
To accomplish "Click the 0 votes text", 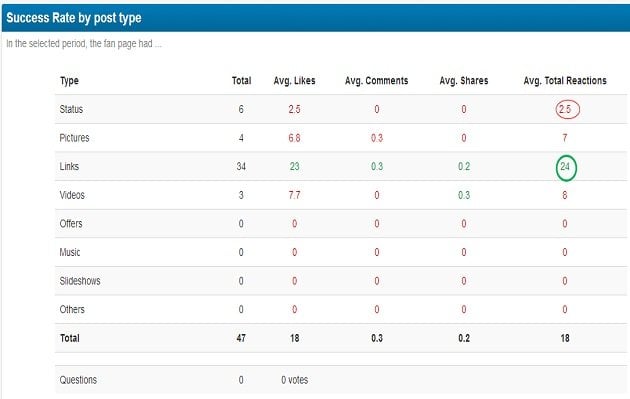I will tap(295, 380).
